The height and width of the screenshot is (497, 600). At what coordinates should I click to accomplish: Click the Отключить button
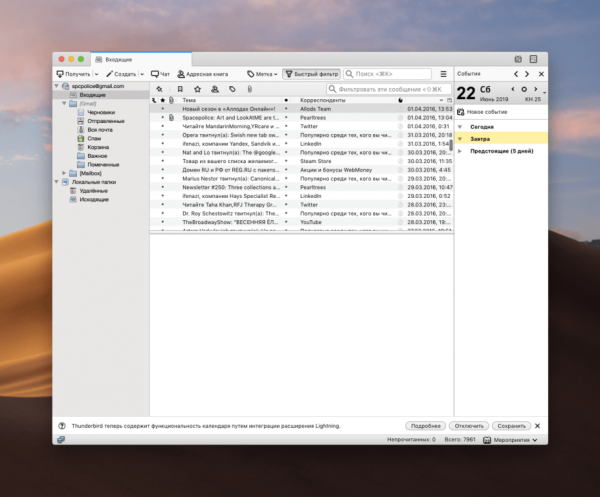click(x=469, y=426)
